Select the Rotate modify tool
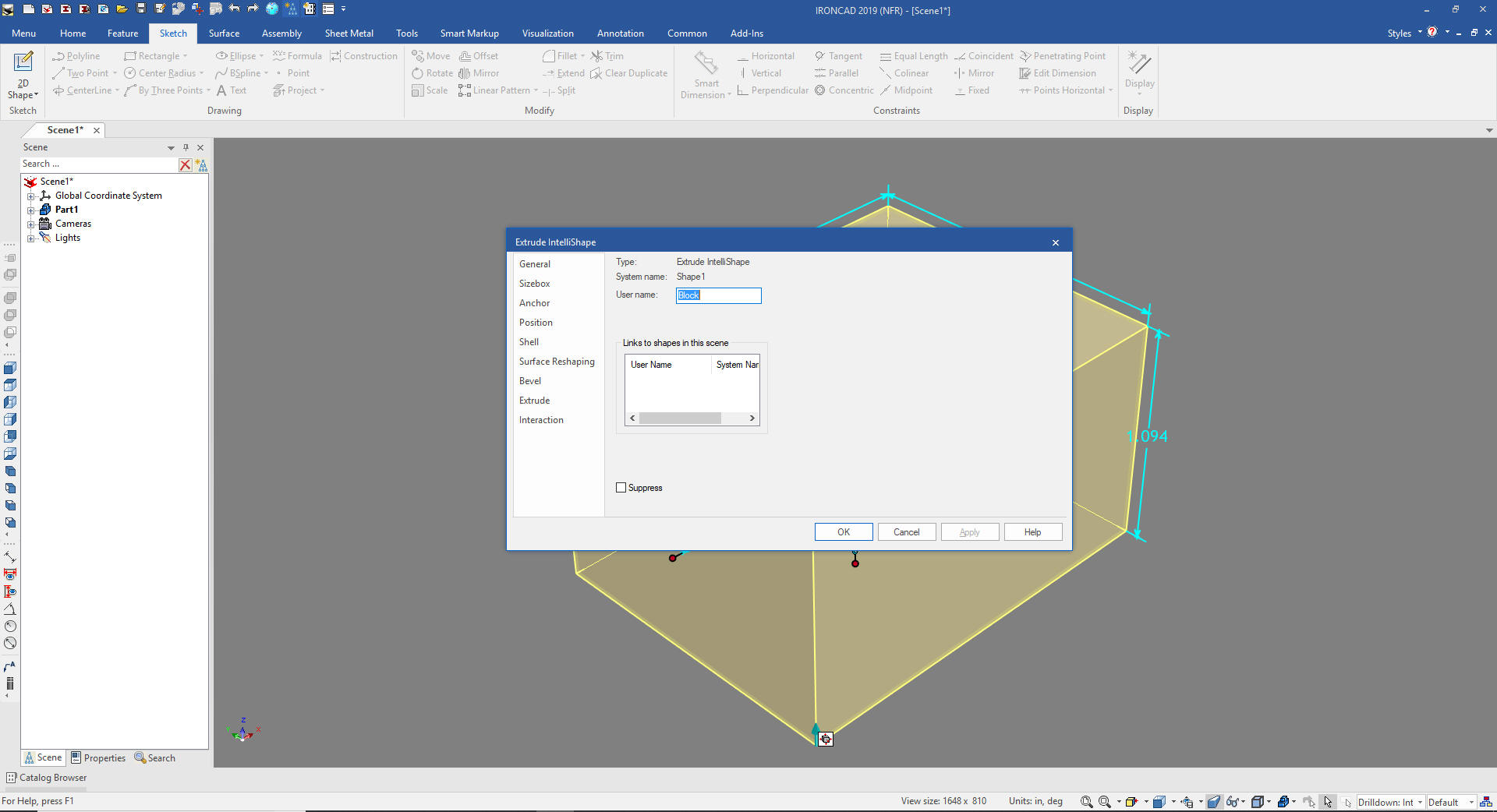The image size is (1497, 812). pos(433,73)
